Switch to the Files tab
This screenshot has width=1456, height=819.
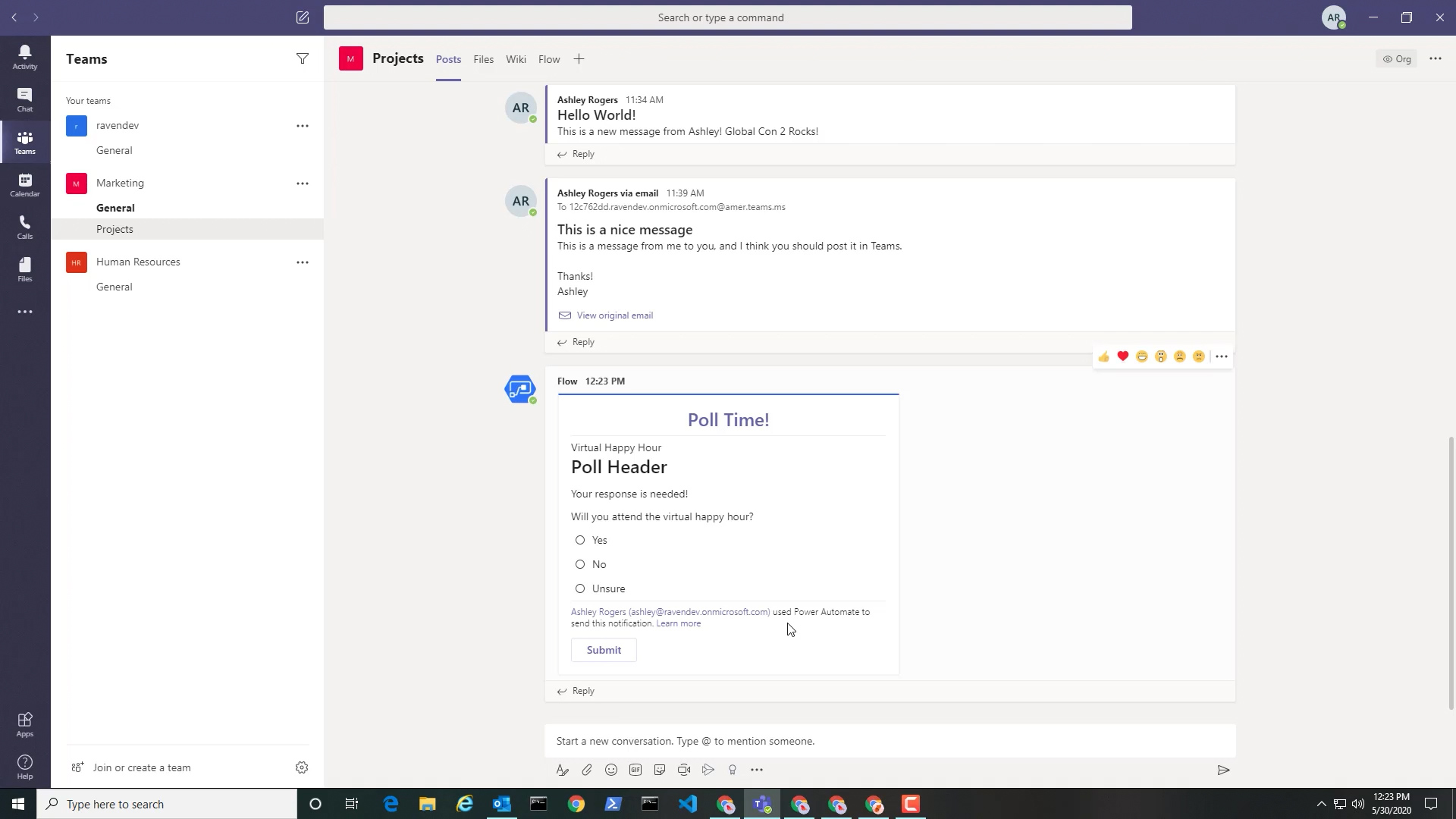coord(483,59)
